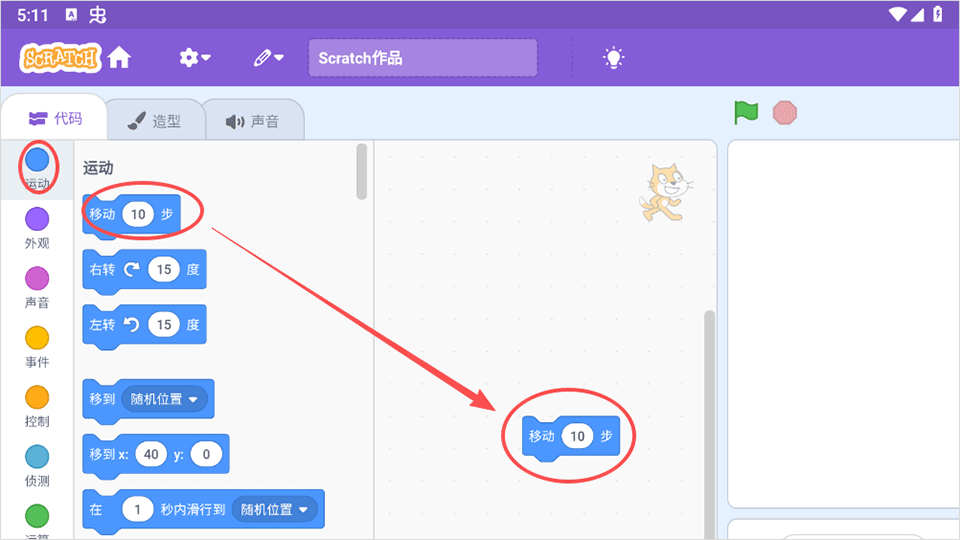960x540 pixels.
Task: Click the project title field Scratch作品
Action: click(422, 58)
